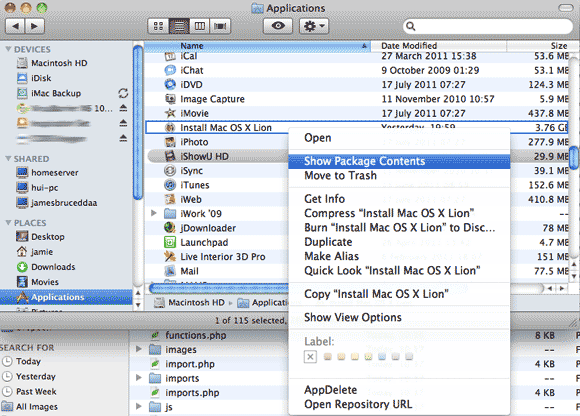Select jDownloader application icon

pos(170,228)
